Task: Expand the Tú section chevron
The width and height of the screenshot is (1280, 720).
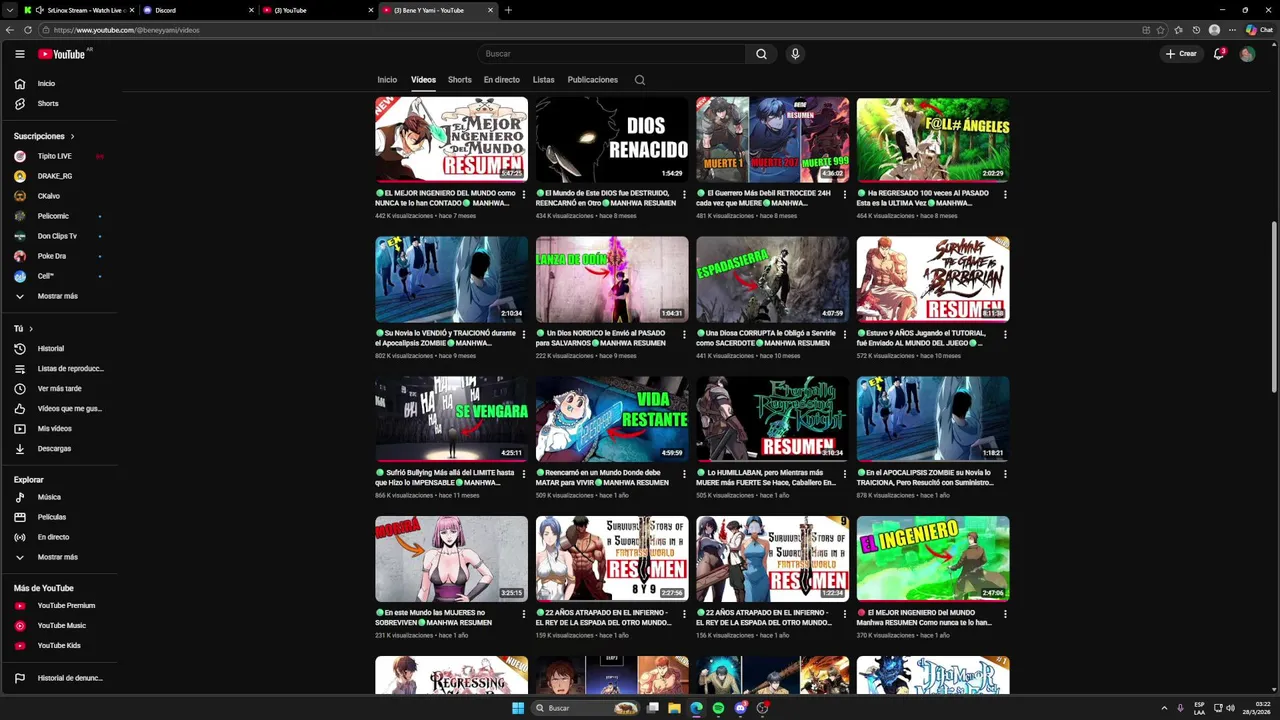Action: 31,329
